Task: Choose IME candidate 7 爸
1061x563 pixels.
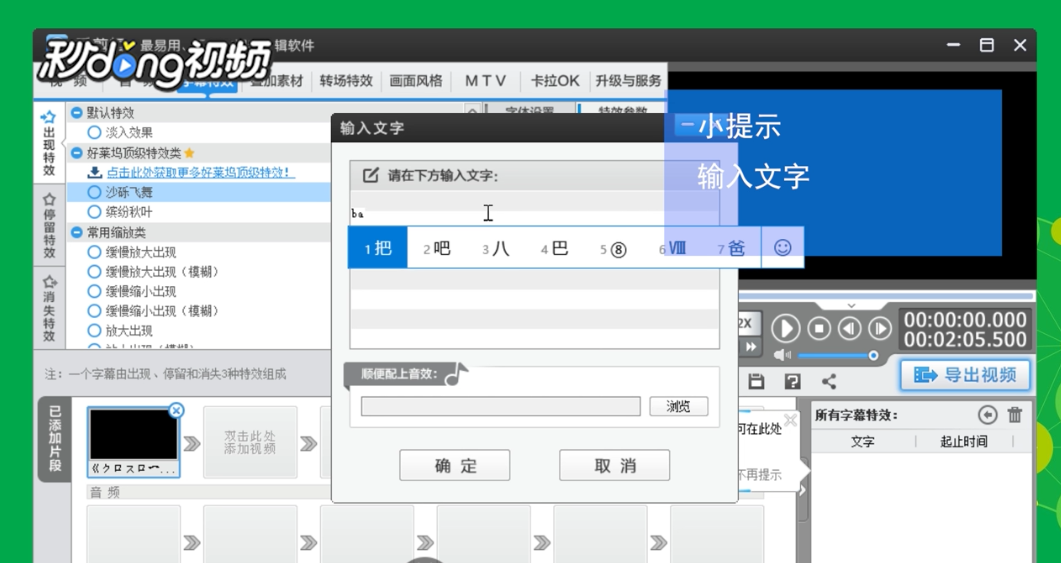Action: pyautogui.click(x=731, y=248)
